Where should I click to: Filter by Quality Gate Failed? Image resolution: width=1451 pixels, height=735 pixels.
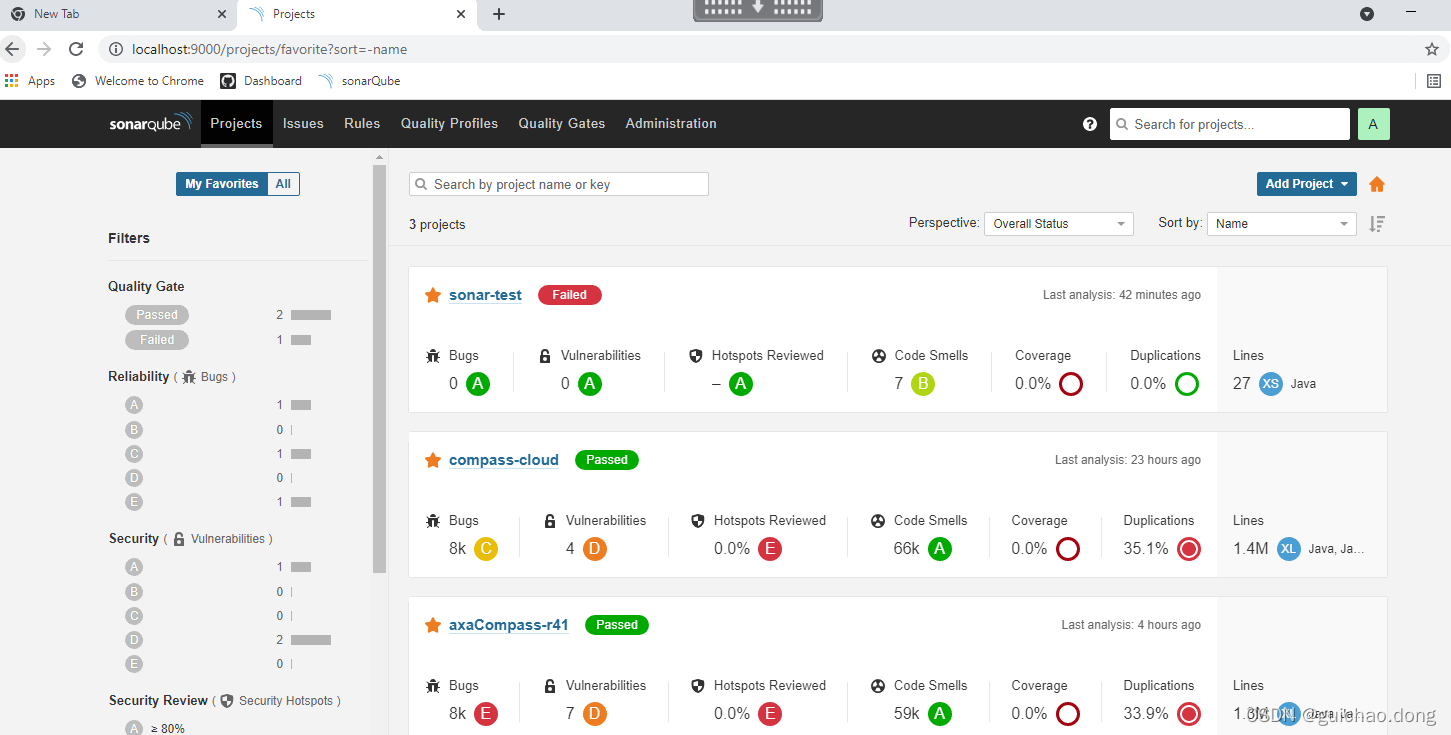[157, 340]
